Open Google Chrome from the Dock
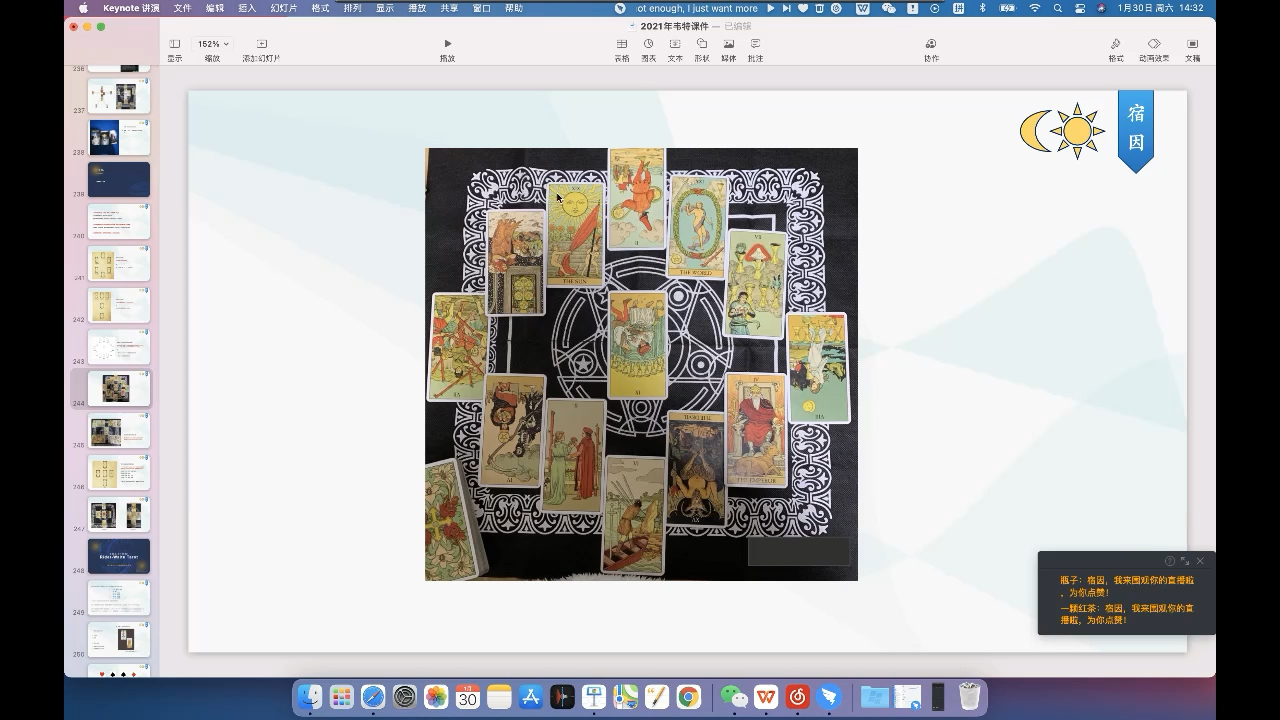This screenshot has height=720, width=1280. 688,697
